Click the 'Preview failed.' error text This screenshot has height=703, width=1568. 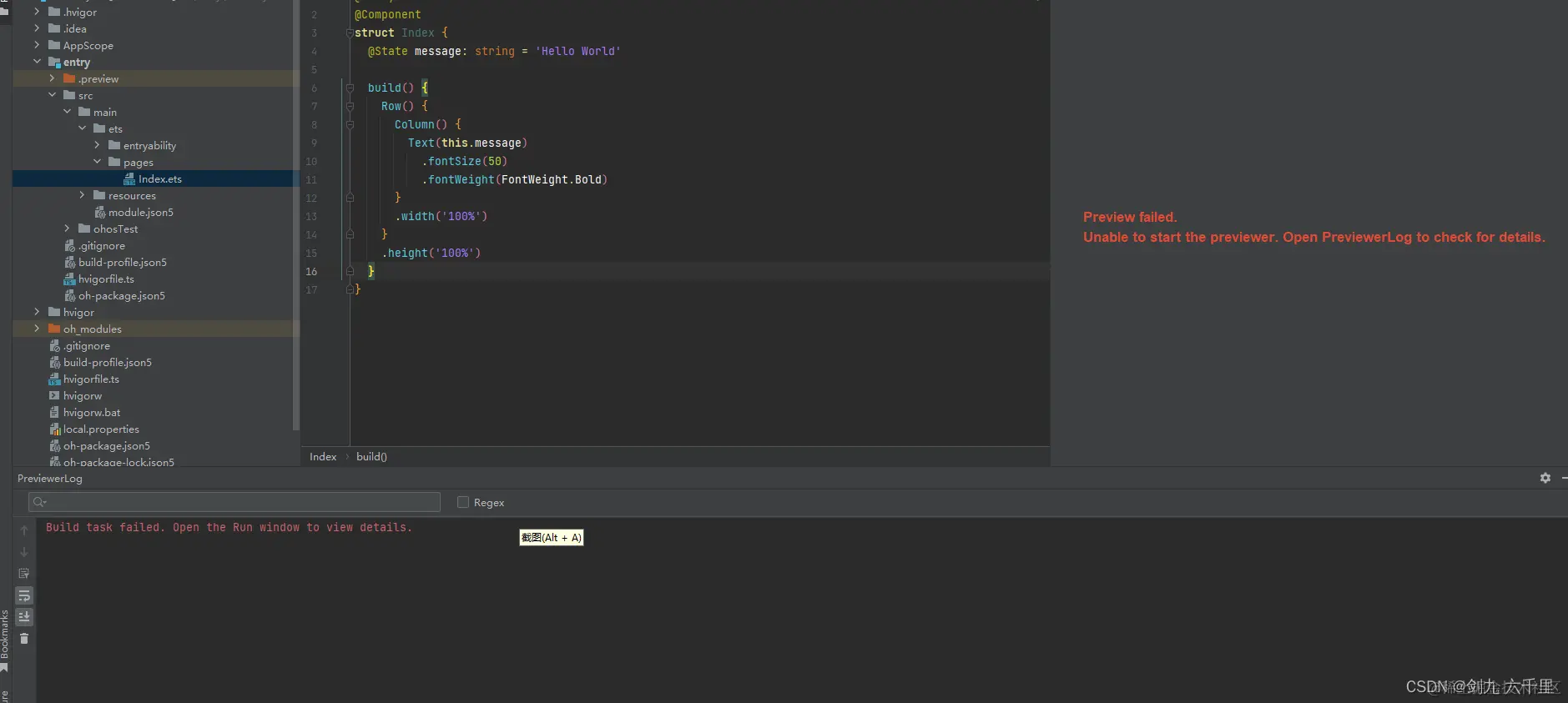pyautogui.click(x=1130, y=217)
